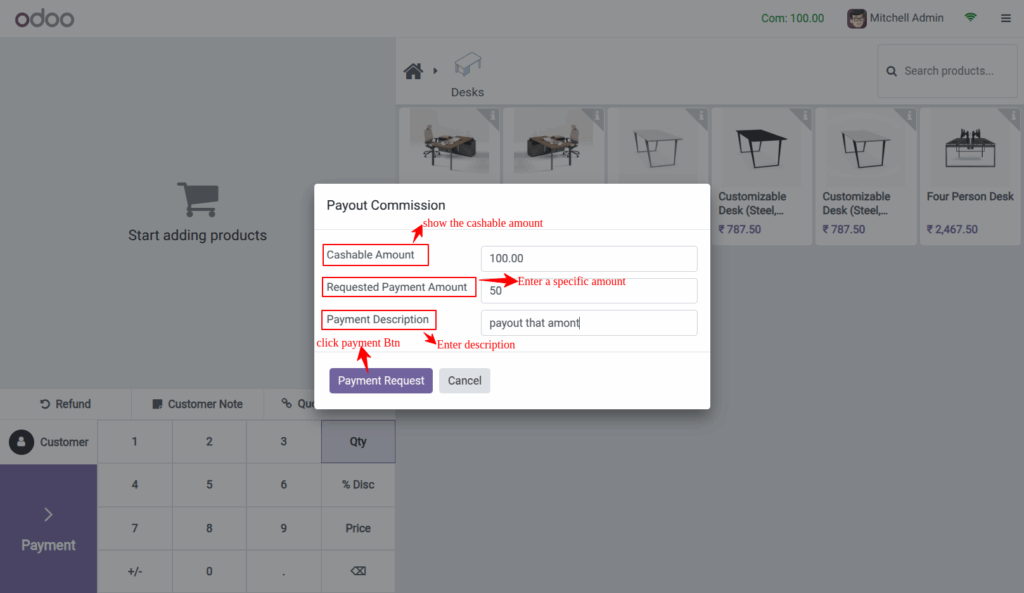Click the search magnifier in Search products

[891, 71]
